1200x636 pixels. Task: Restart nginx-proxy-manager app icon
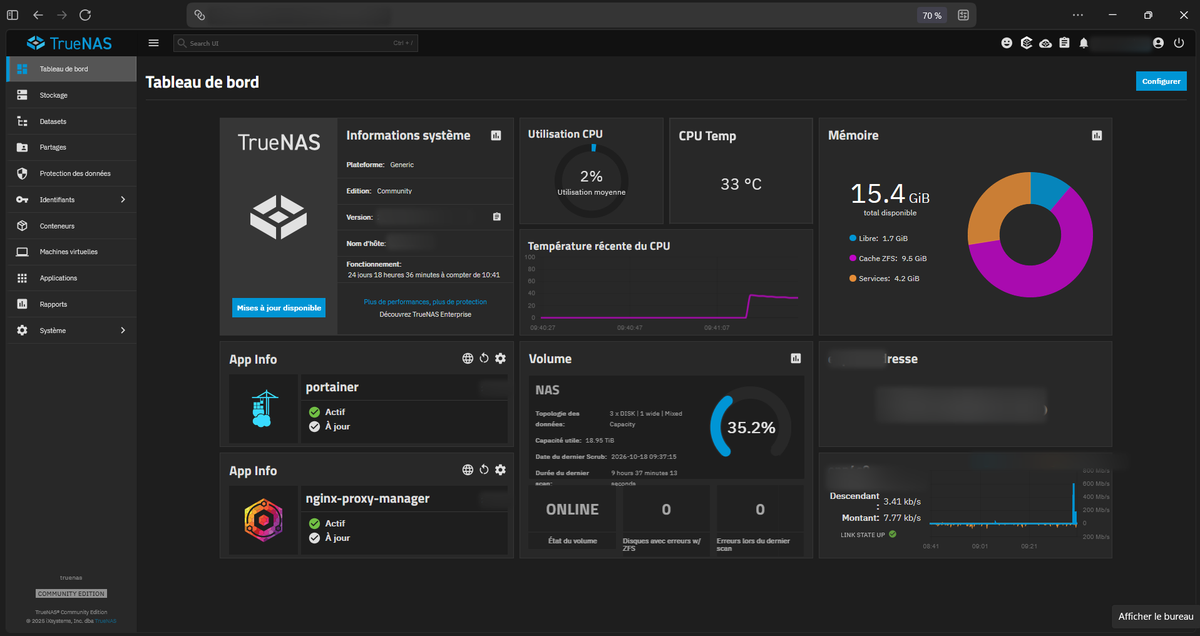(484, 470)
